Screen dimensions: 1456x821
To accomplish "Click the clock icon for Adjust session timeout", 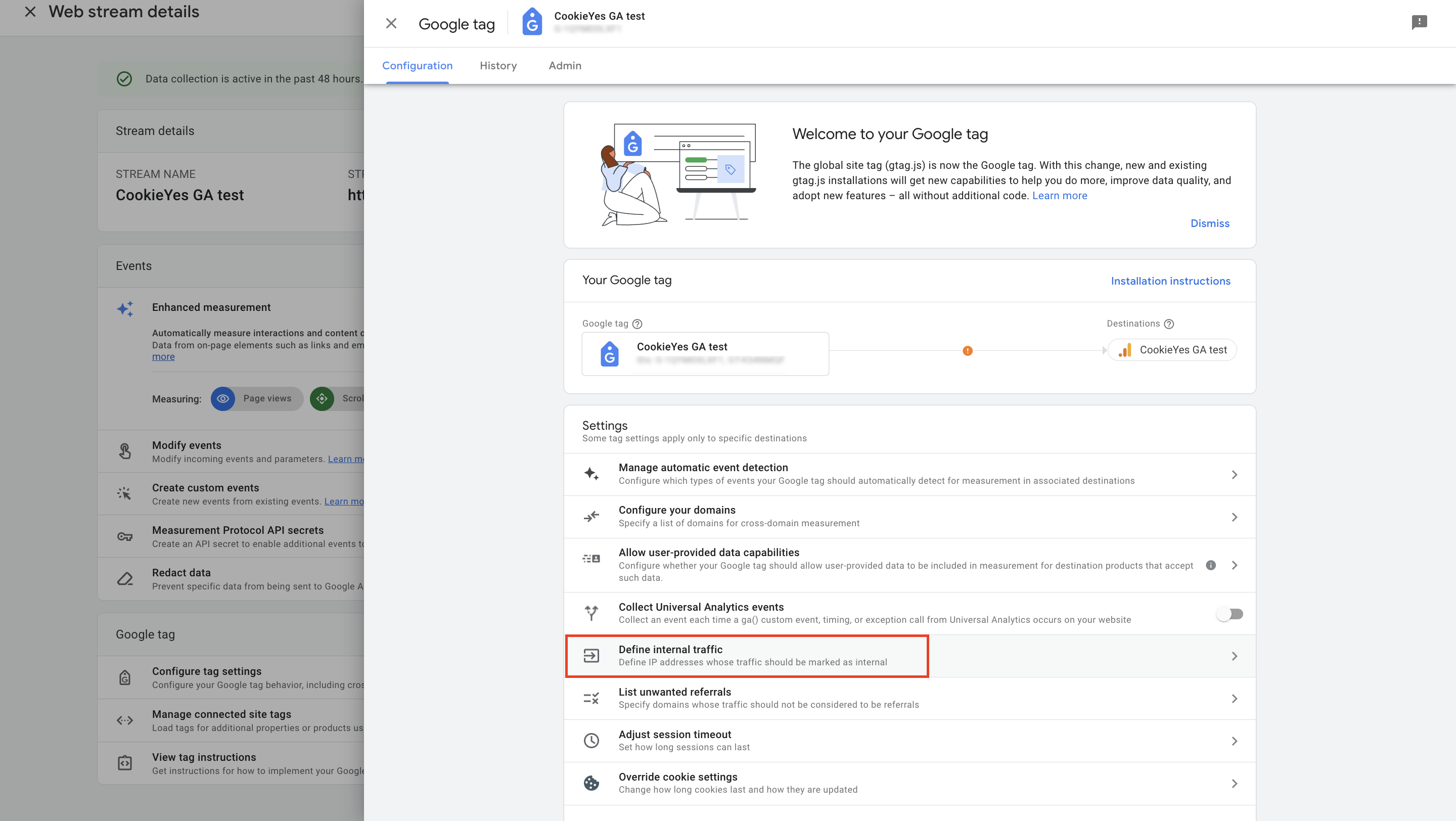I will click(591, 741).
